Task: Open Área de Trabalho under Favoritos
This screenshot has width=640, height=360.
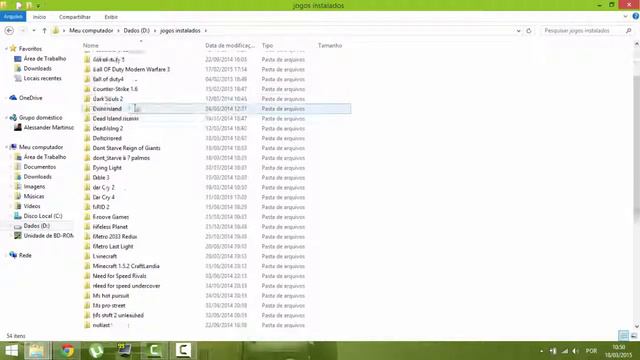Action: 44,59
